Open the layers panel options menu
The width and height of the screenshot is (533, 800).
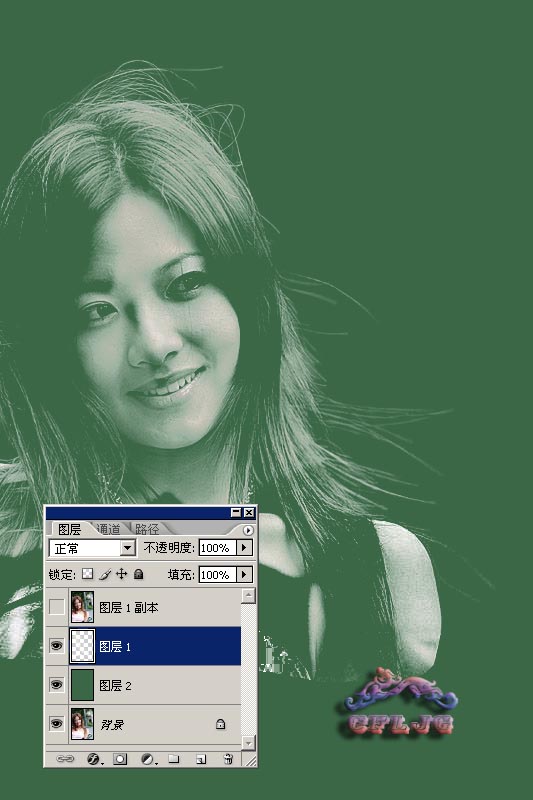pyautogui.click(x=248, y=530)
